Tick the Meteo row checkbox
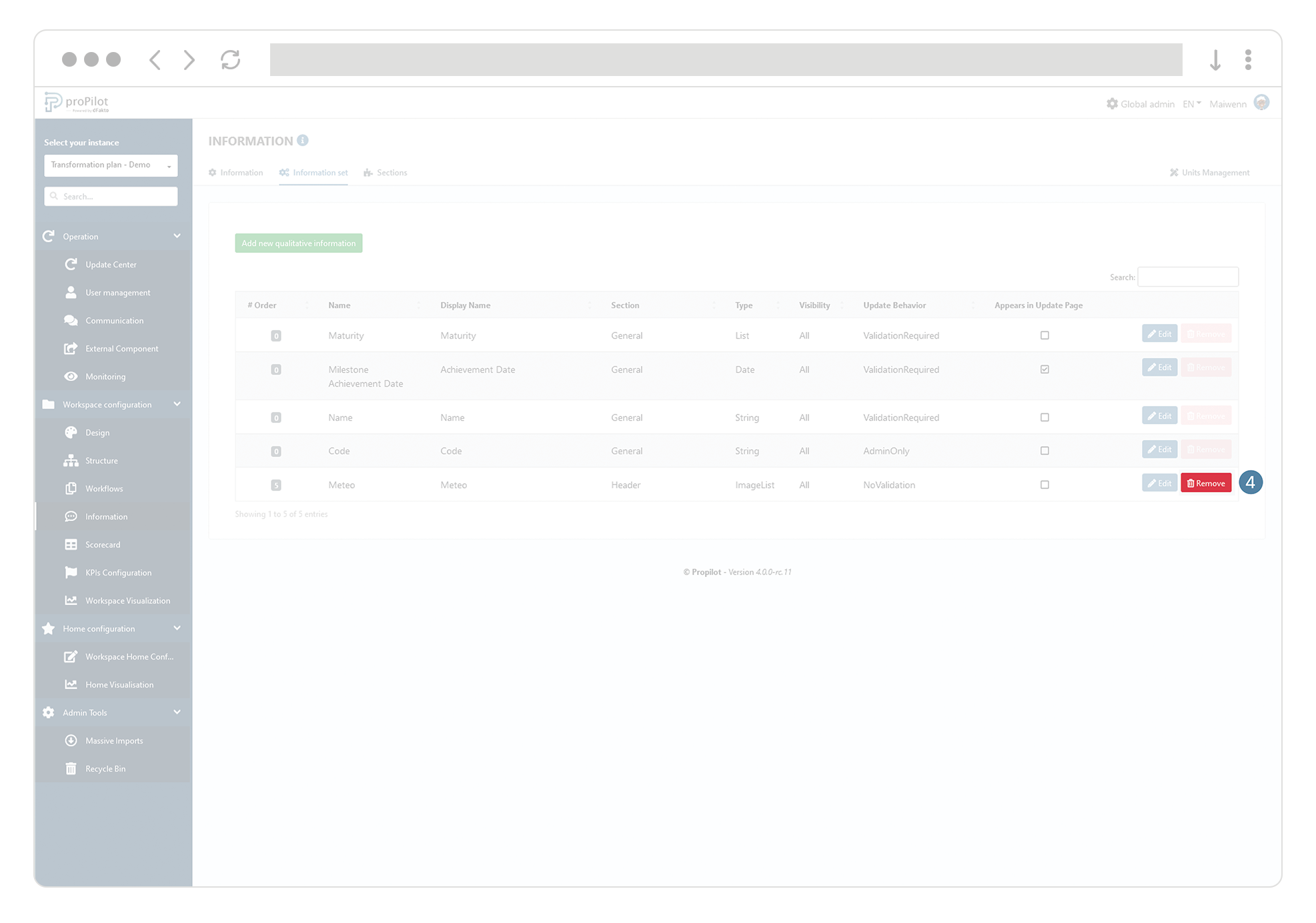Screen dimensions: 1316x923 tap(1045, 485)
